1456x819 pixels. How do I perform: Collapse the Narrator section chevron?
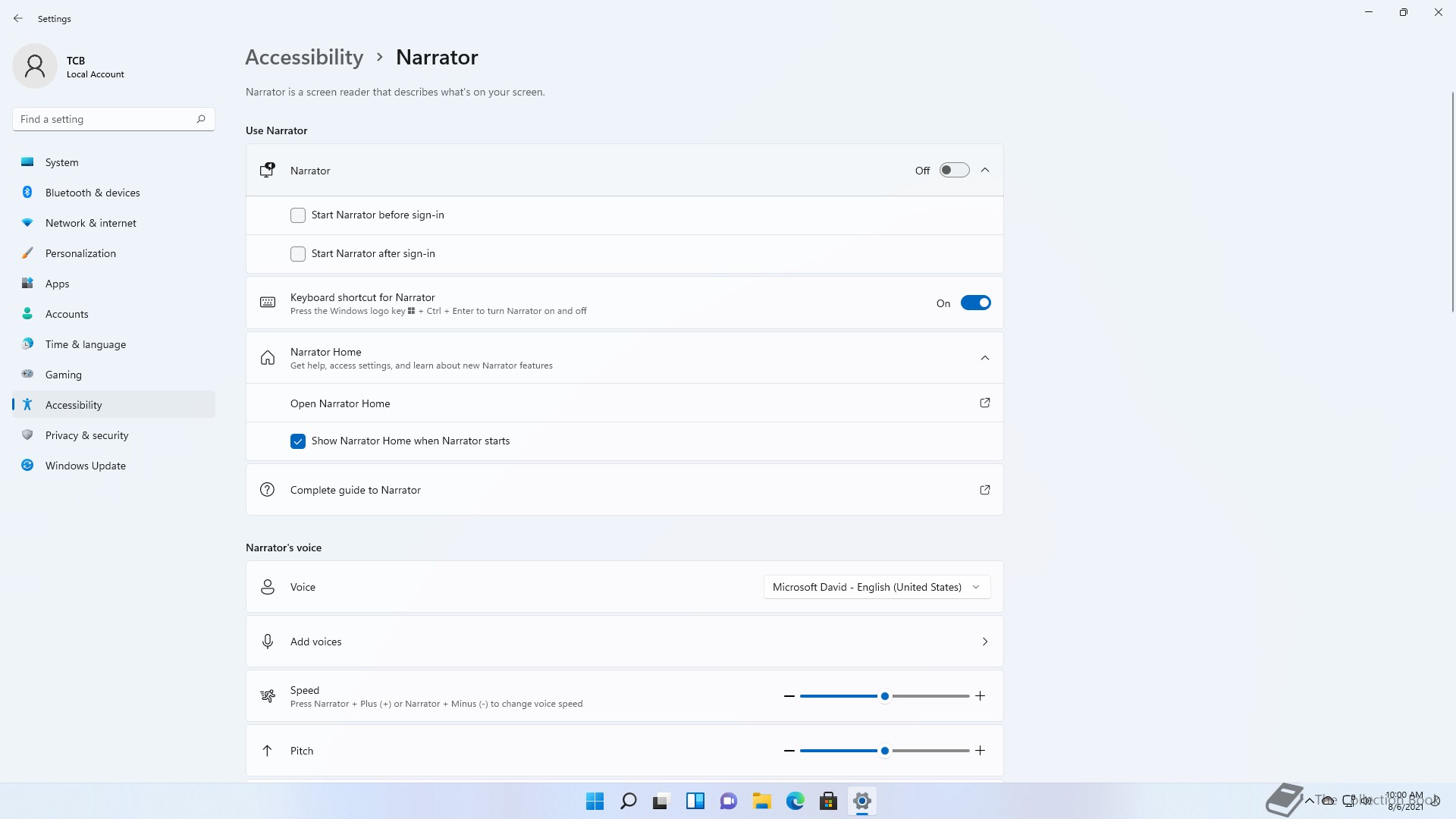[x=985, y=170]
